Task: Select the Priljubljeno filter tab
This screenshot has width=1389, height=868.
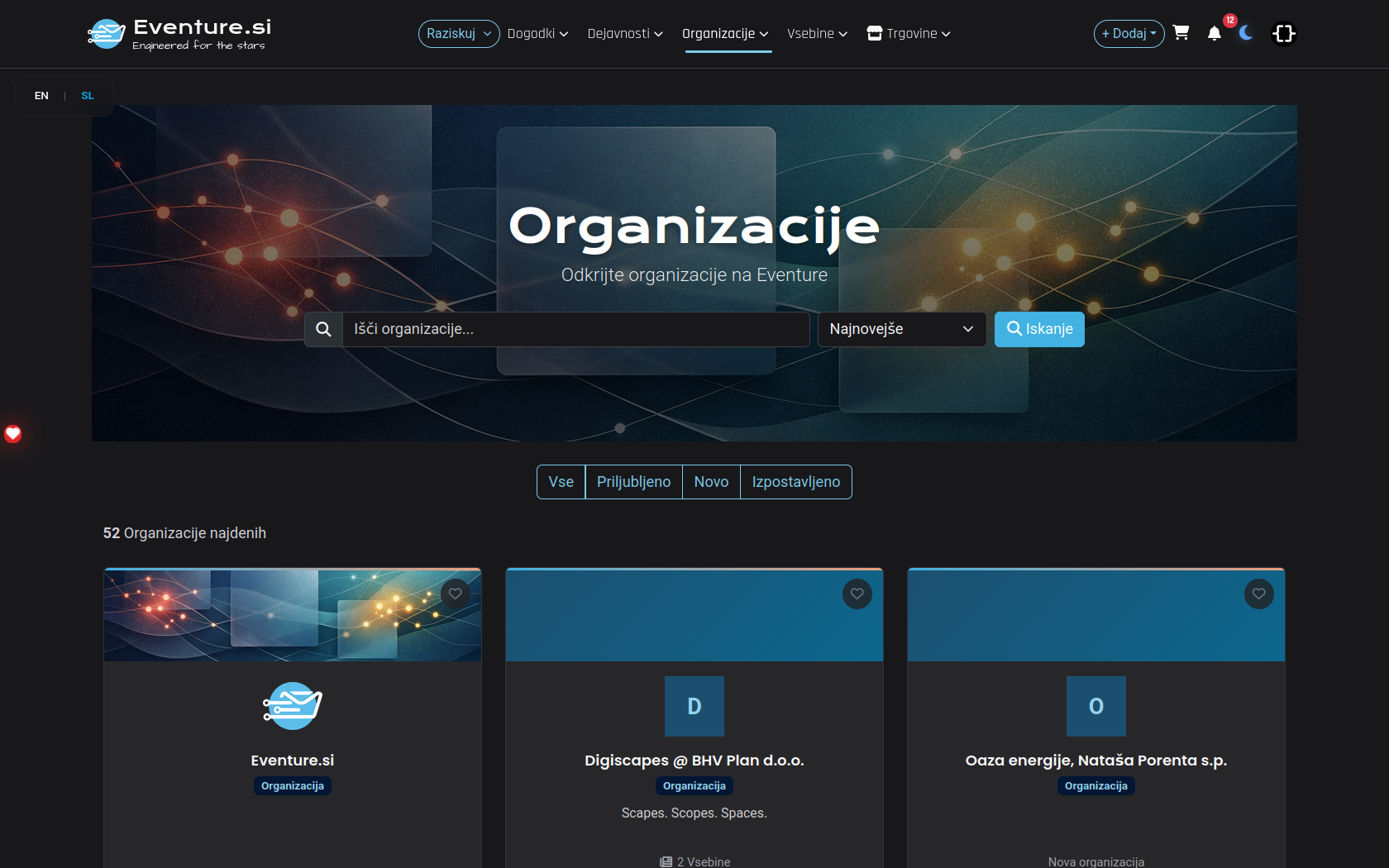Action: (x=633, y=482)
